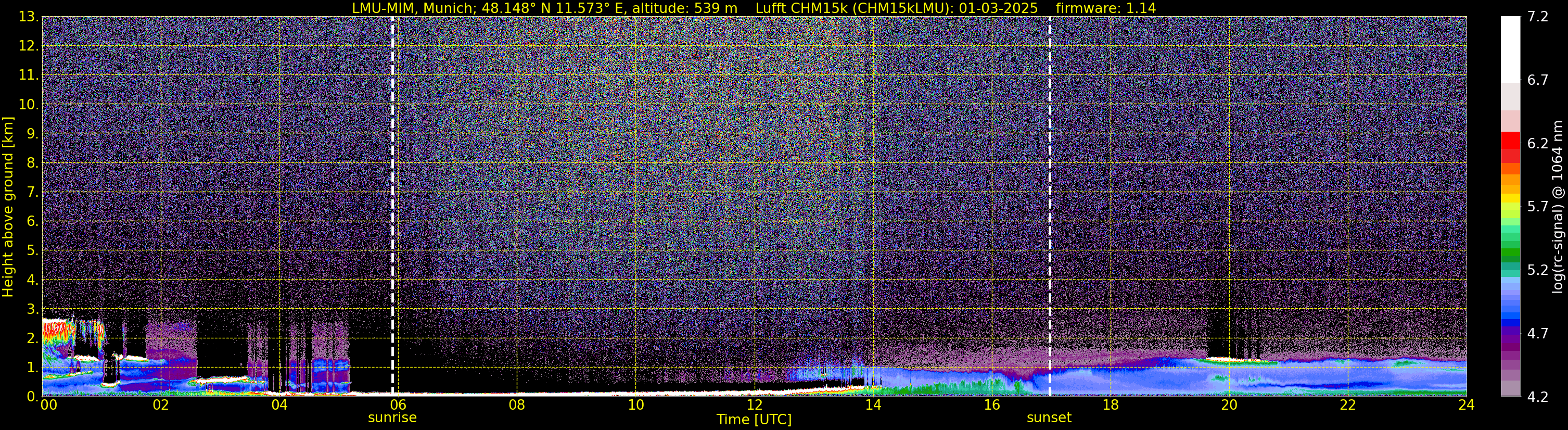Click the x-axis tick label 16

click(x=991, y=405)
